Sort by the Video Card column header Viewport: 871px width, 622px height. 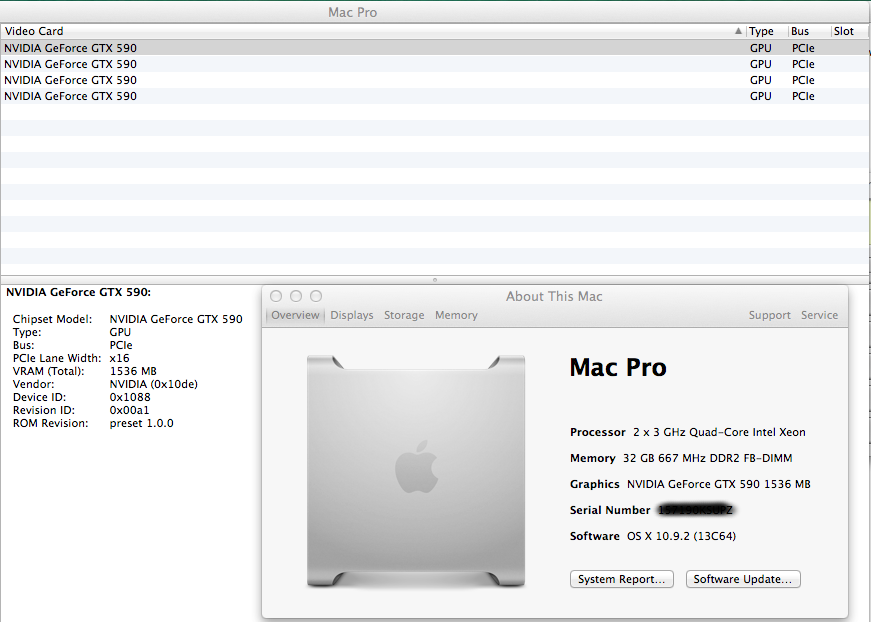pos(372,31)
